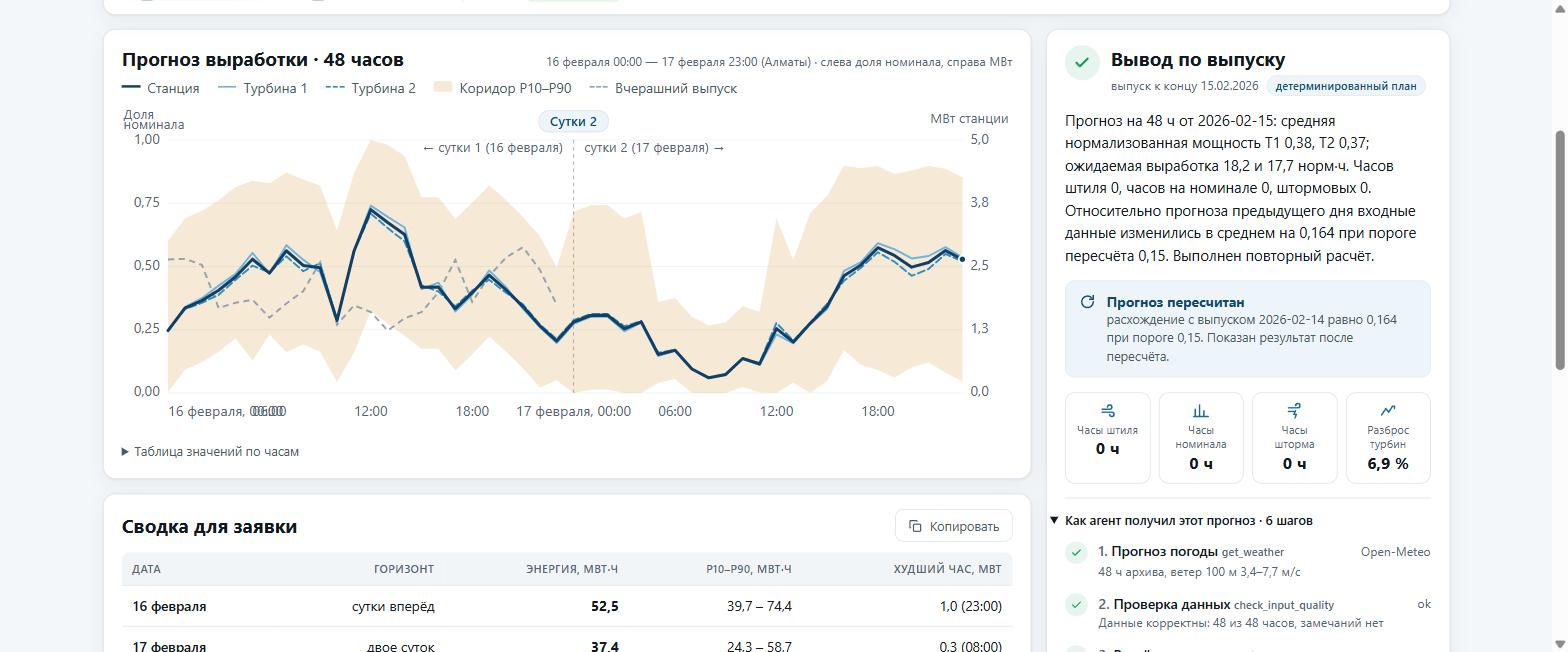Click the checkmark icon of step Прогноз погоды
Viewport: 1568px width, 652px height.
[x=1076, y=552]
